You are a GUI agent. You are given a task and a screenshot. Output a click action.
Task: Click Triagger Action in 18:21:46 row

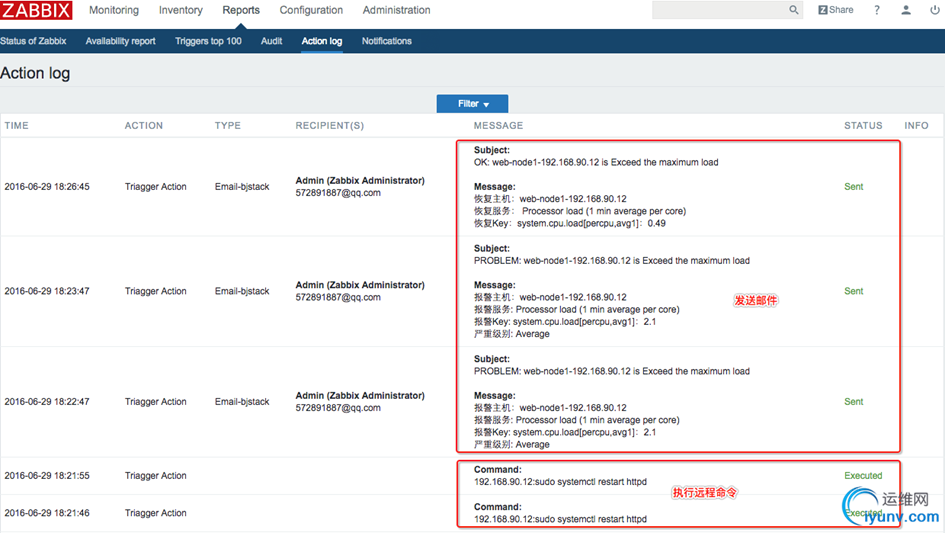[155, 513]
